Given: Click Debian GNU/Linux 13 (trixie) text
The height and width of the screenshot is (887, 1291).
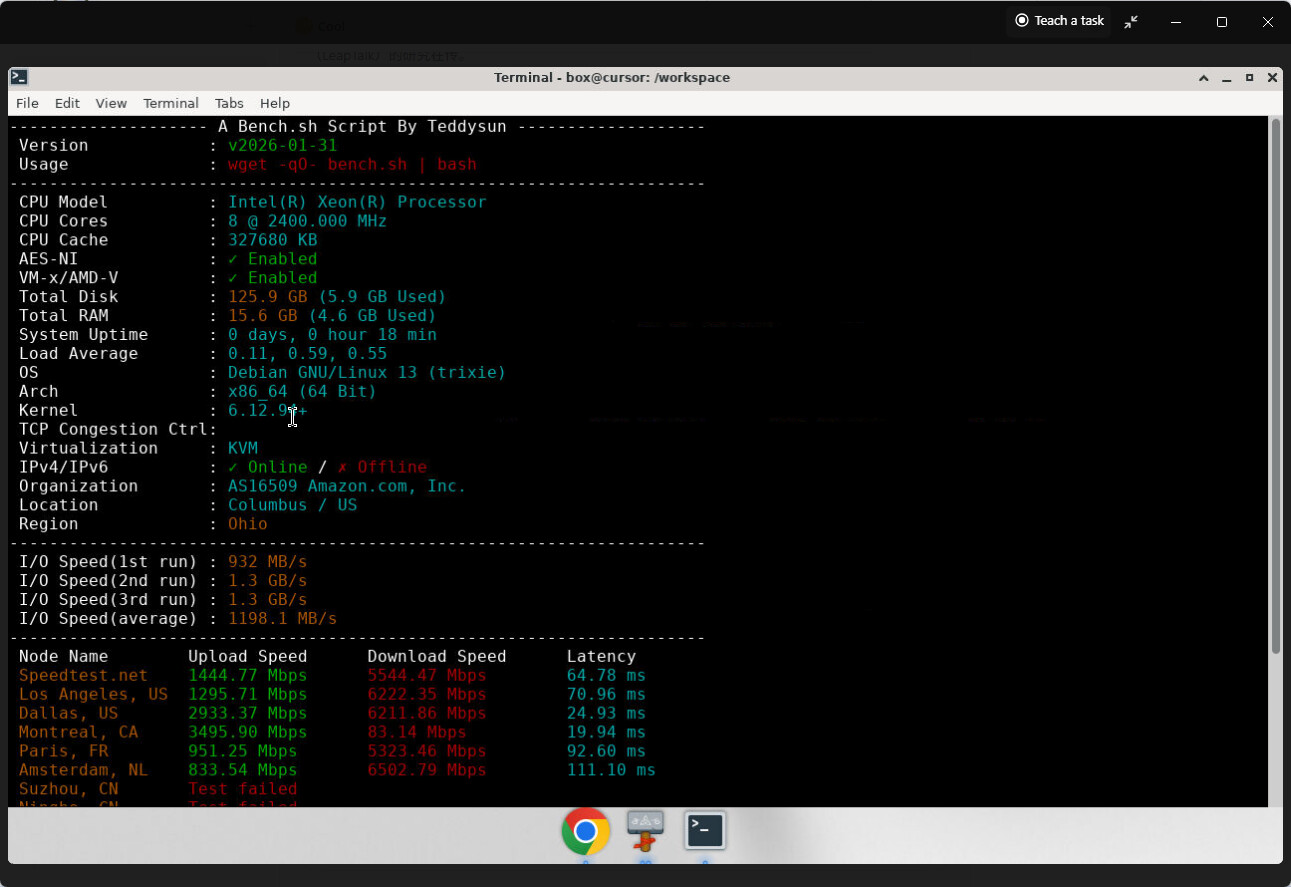Looking at the screenshot, I should click(x=367, y=373).
